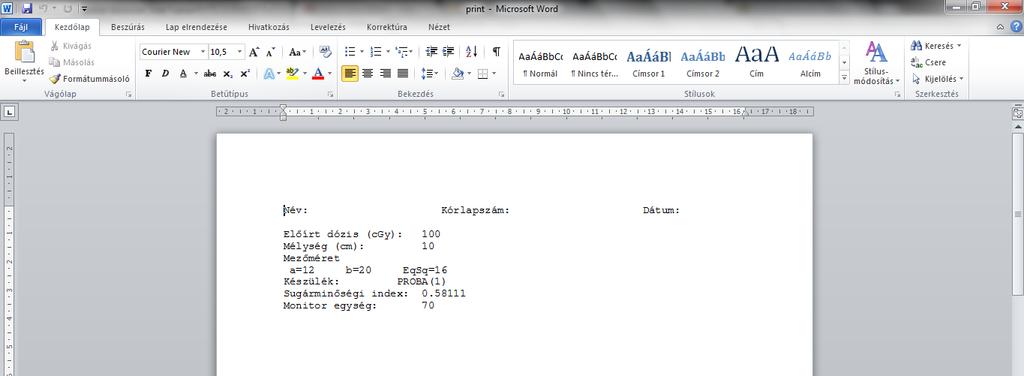Toggle bold formatting with the F button
The image size is (1024, 376).
click(x=148, y=74)
